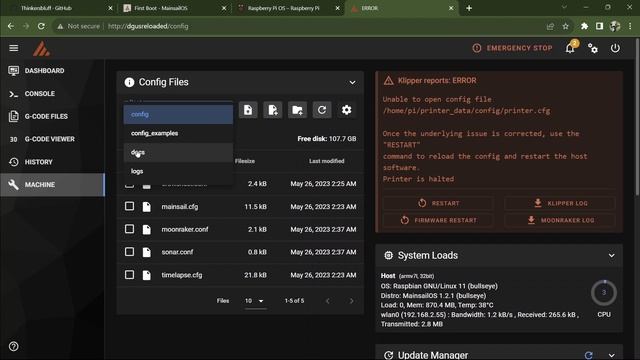This screenshot has width=640, height=360.
Task: Open the timelapse.cfg file
Action: click(182, 275)
